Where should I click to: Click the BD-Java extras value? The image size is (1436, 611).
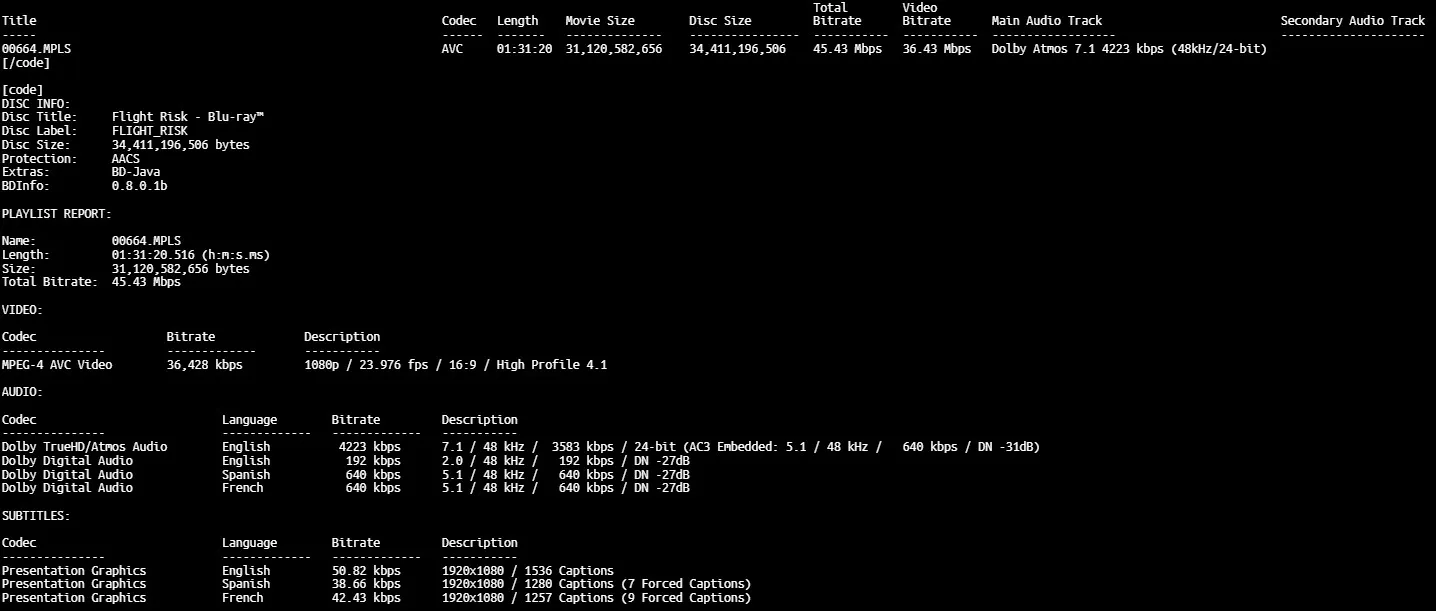click(x=136, y=172)
